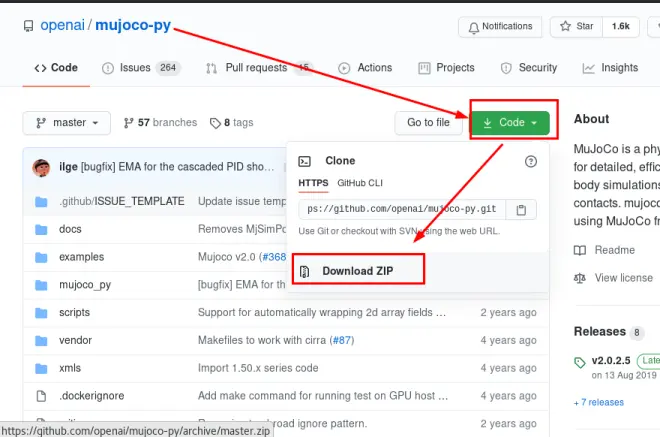This screenshot has height=437, width=660.
Task: Click the ilge committer avatar
Action: [x=41, y=168]
